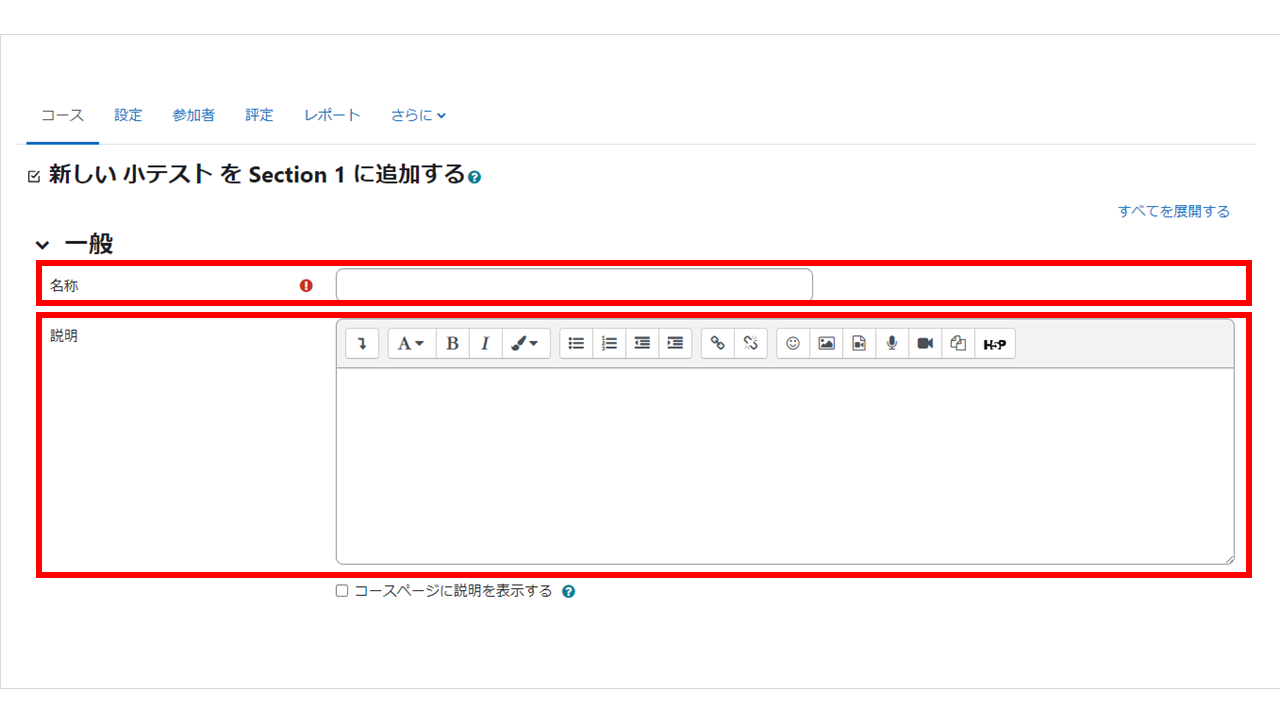Screen dimensions: 1280x720
Task: Open the text color brush dropdown
Action: coord(526,343)
